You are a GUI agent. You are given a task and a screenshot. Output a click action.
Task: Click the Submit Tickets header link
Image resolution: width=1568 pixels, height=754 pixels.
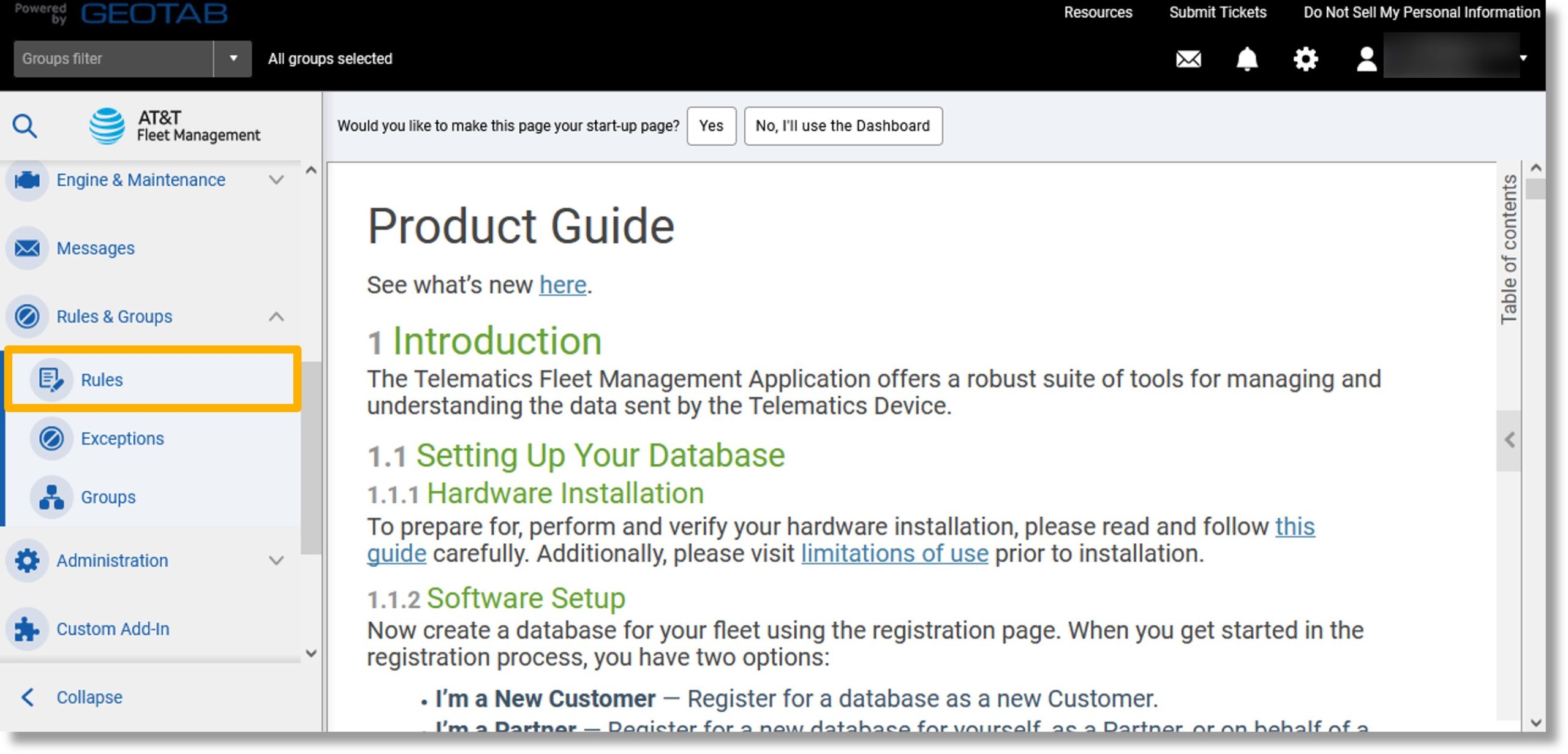(1216, 13)
